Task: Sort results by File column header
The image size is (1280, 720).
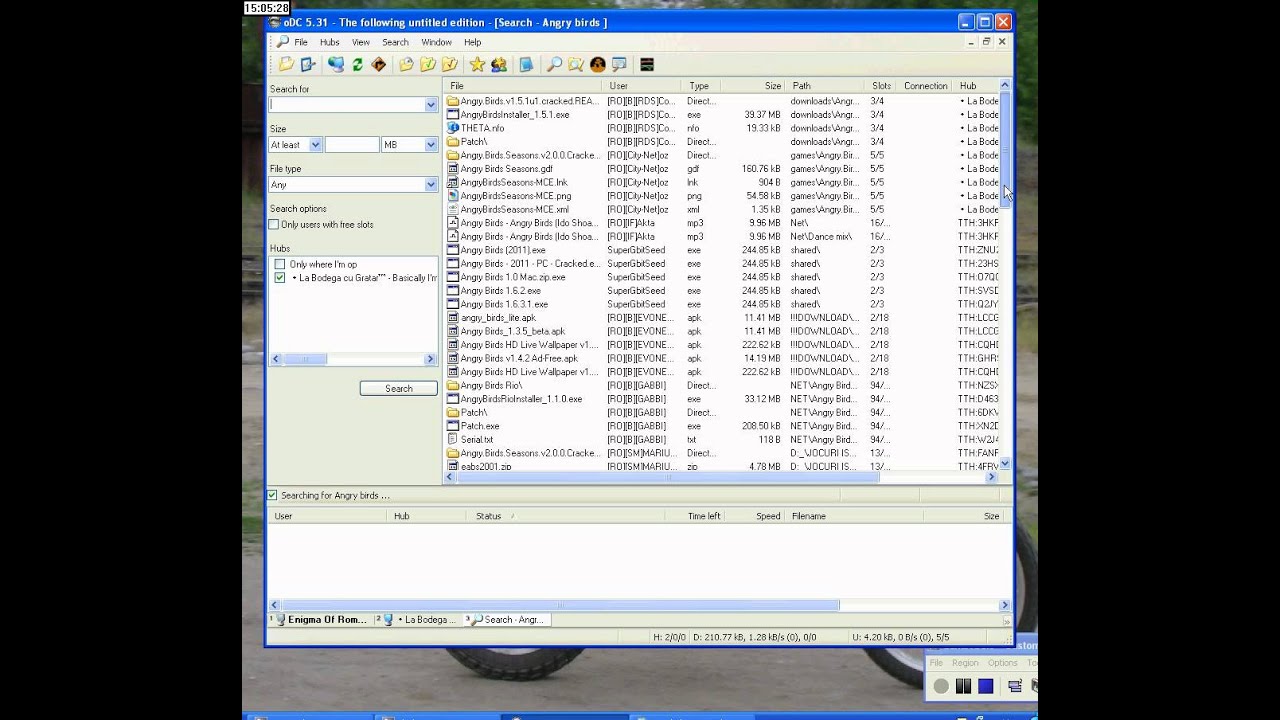Action: (524, 86)
